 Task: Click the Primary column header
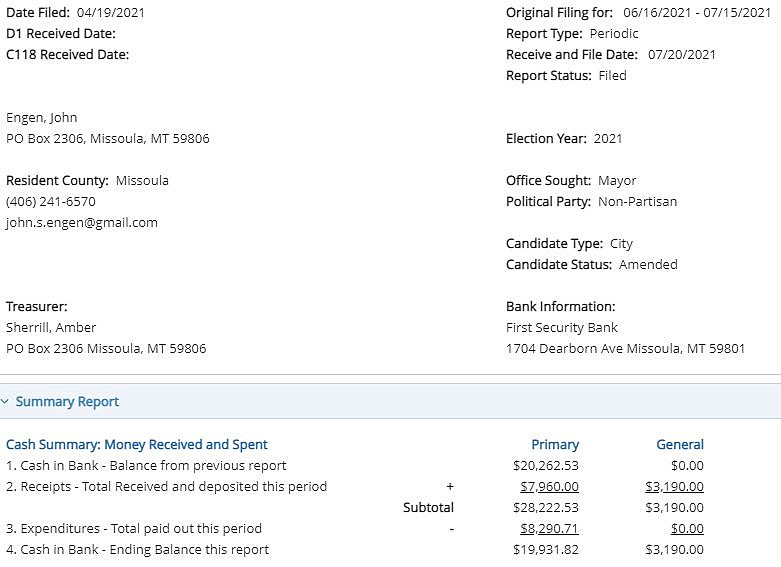[555, 444]
